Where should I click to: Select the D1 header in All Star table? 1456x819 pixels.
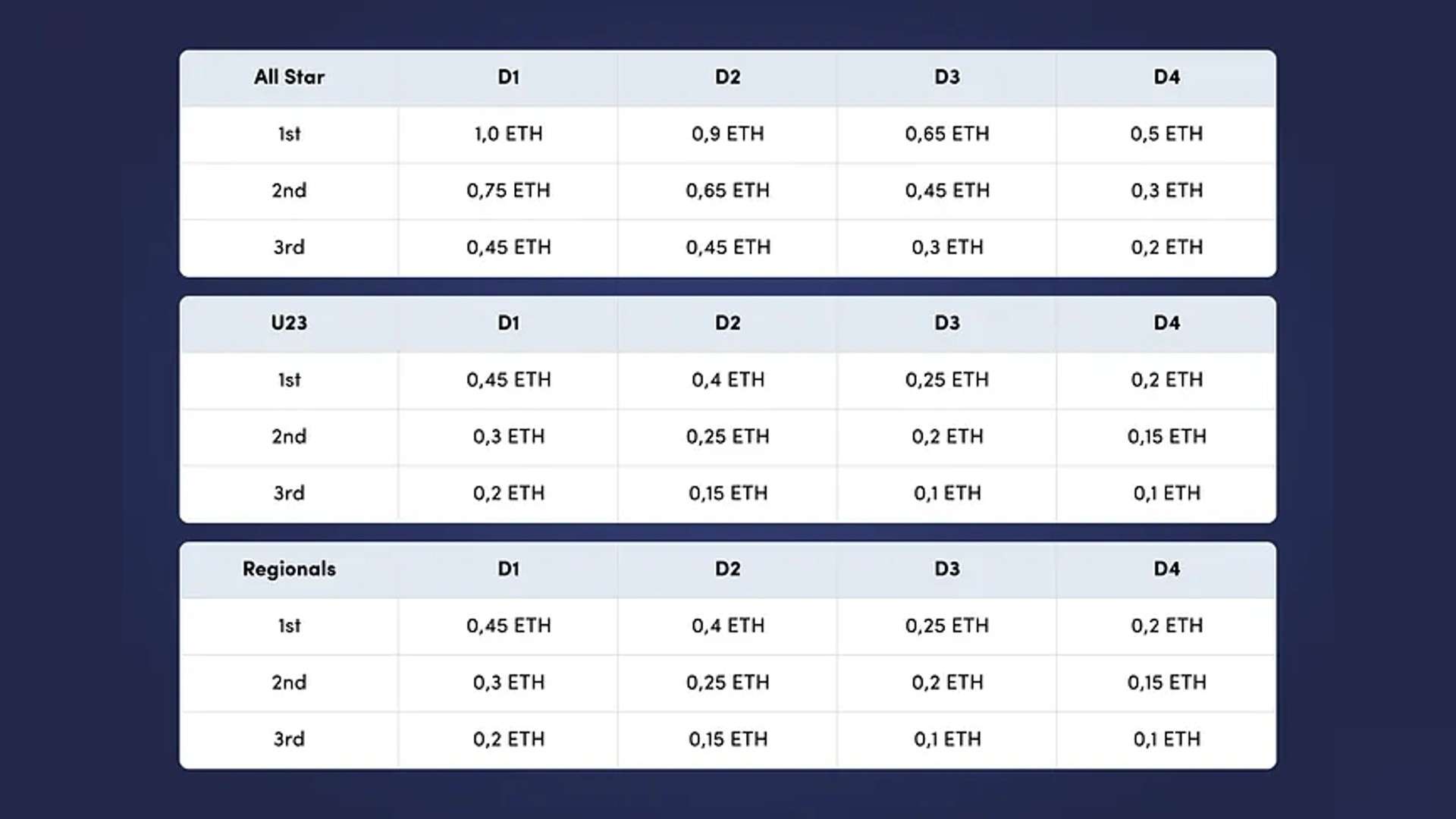pos(508,77)
